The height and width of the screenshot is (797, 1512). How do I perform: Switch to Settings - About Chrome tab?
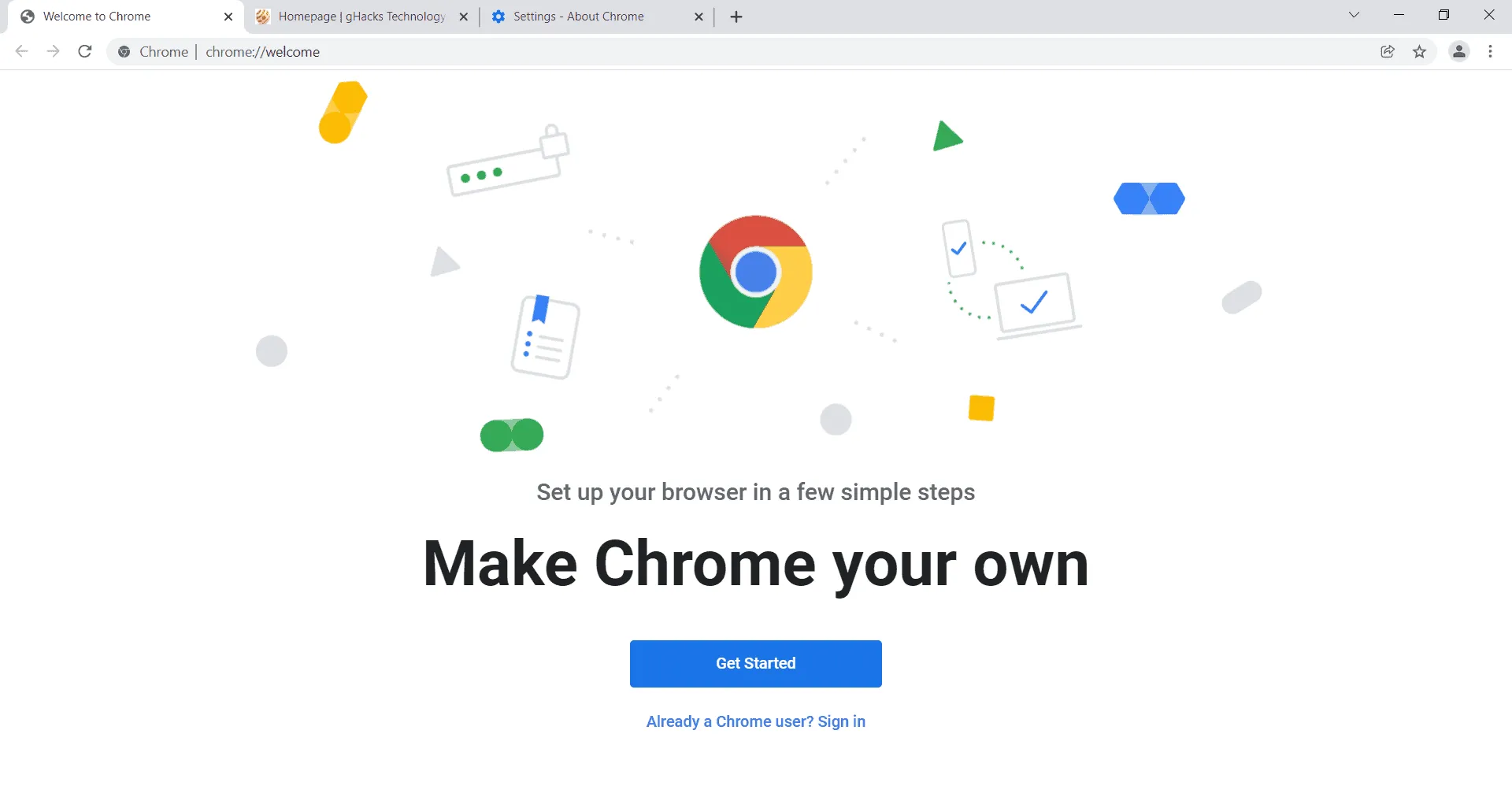point(597,17)
